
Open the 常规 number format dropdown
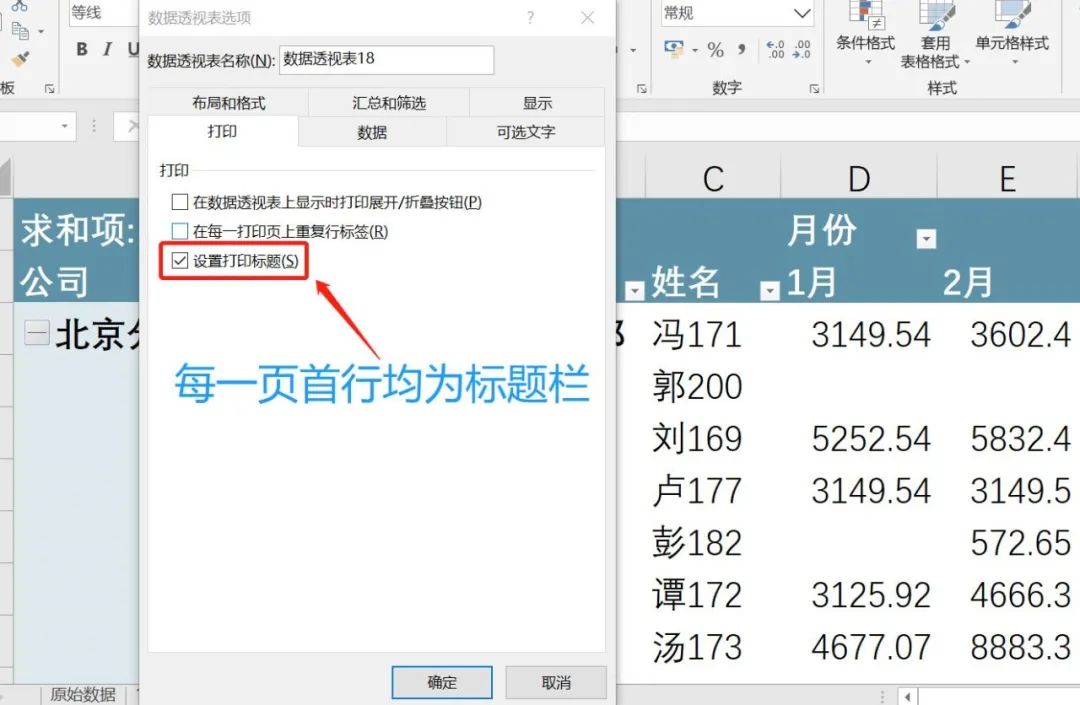(801, 13)
